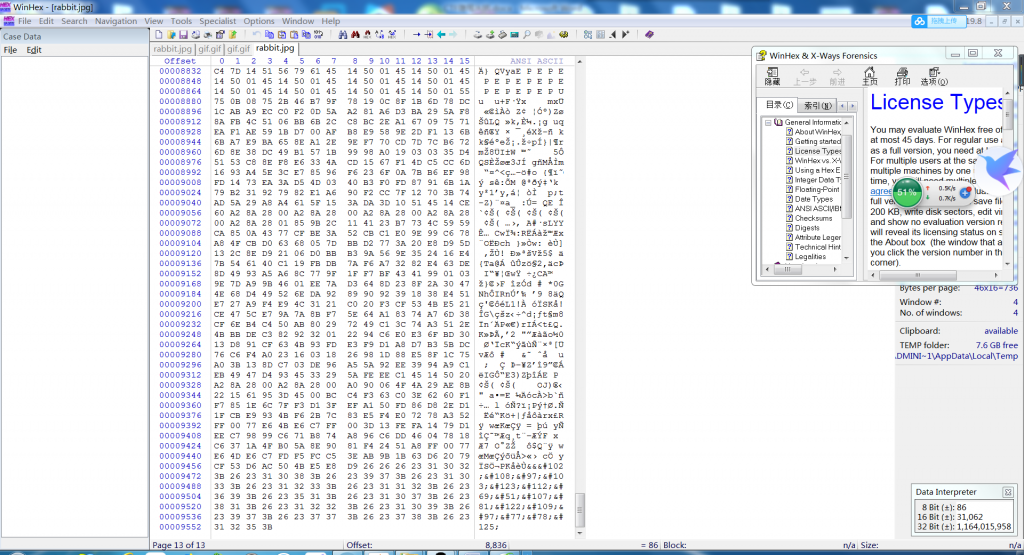Image resolution: width=1024 pixels, height=555 pixels.
Task: Click the hex editor vertical scrollbar thumb
Action: tap(579, 509)
